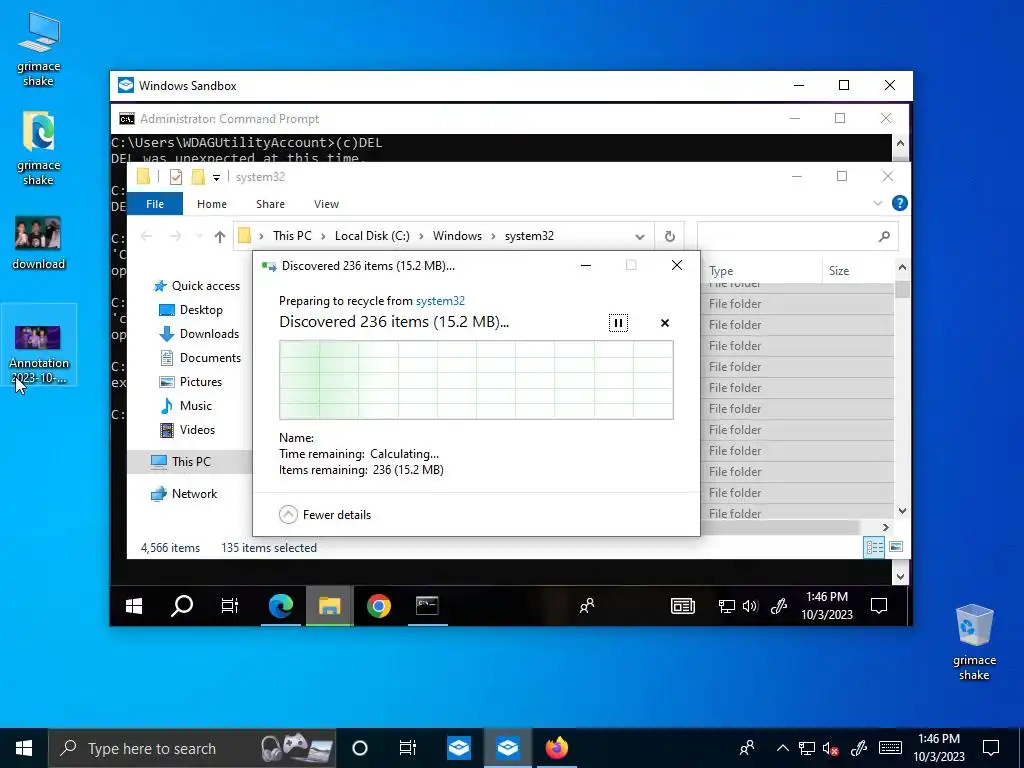Open the sandbox Start menu
This screenshot has height=768, width=1024.
(x=134, y=606)
